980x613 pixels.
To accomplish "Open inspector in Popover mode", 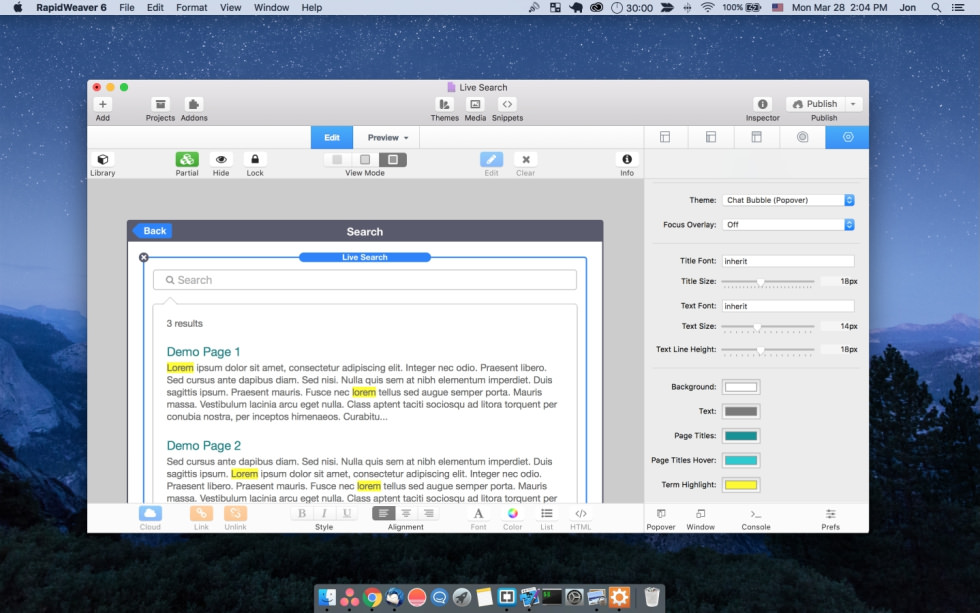I will pos(661,514).
